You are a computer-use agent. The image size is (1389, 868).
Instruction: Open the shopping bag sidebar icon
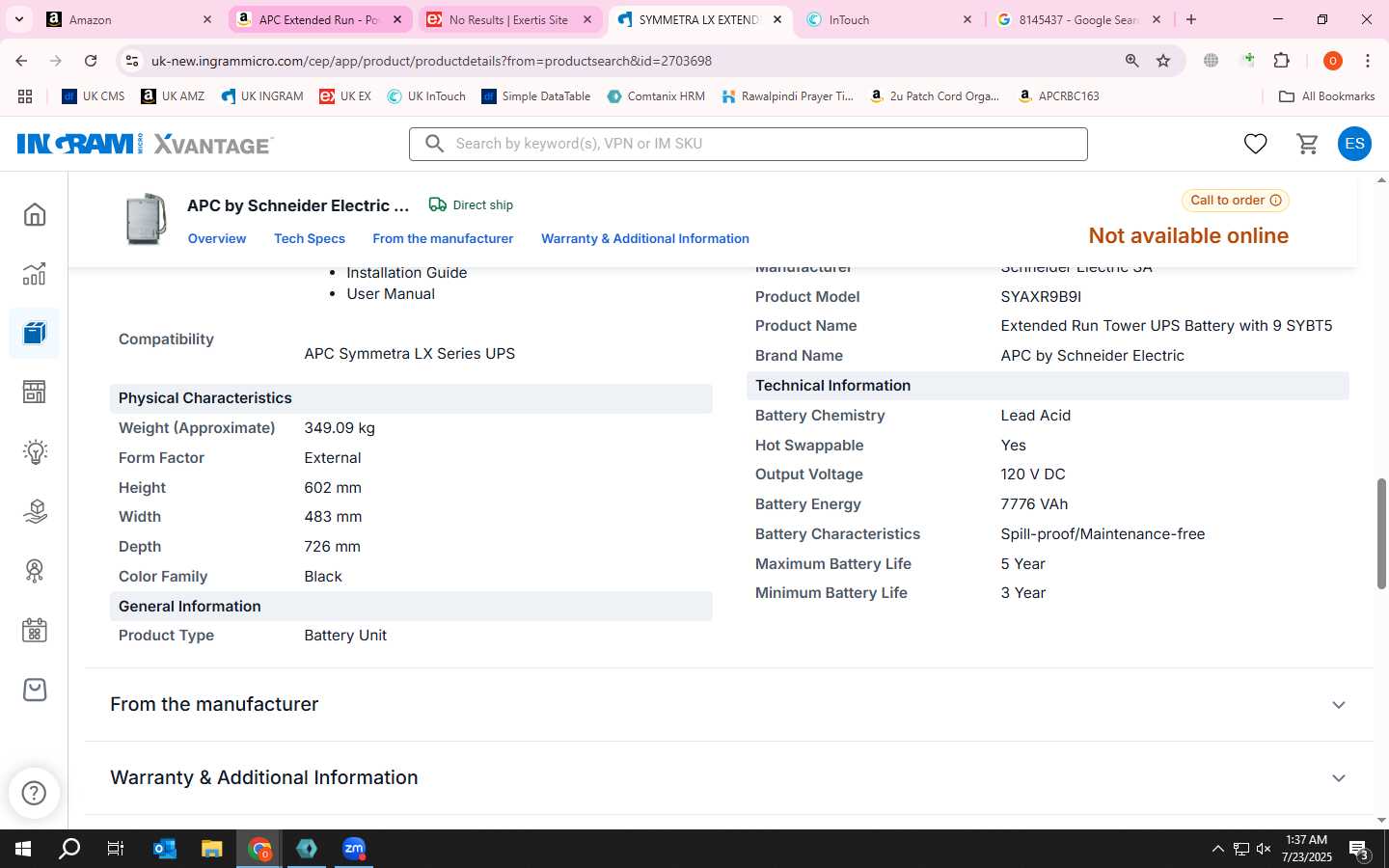pos(35,690)
